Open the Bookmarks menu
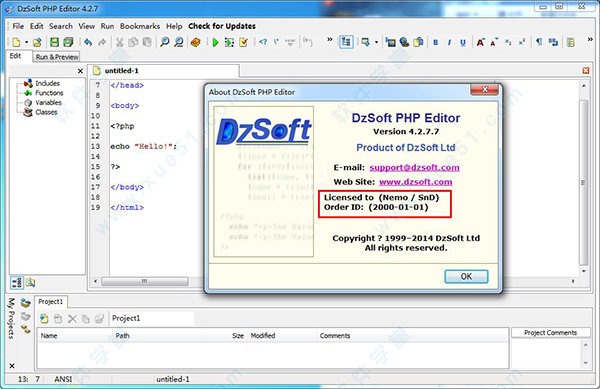600x389 pixels. click(140, 26)
